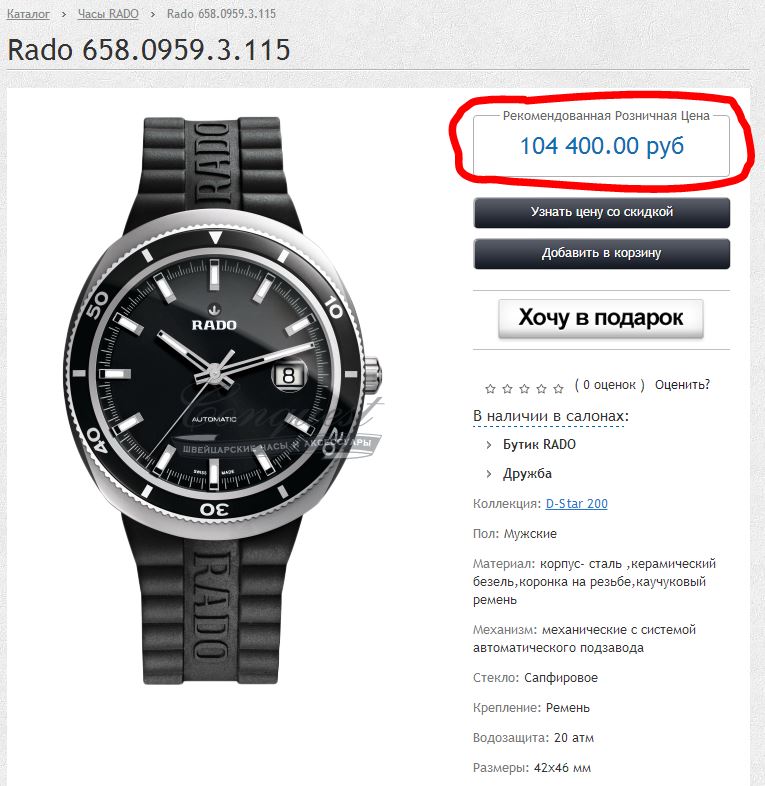Viewport: 765px width, 786px height.
Task: Click Добавить в корзину button
Action: pos(601,254)
